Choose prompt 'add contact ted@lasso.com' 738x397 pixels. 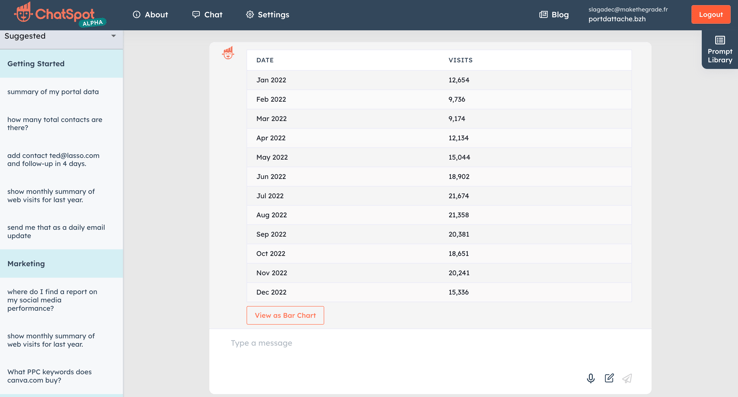pyautogui.click(x=53, y=160)
